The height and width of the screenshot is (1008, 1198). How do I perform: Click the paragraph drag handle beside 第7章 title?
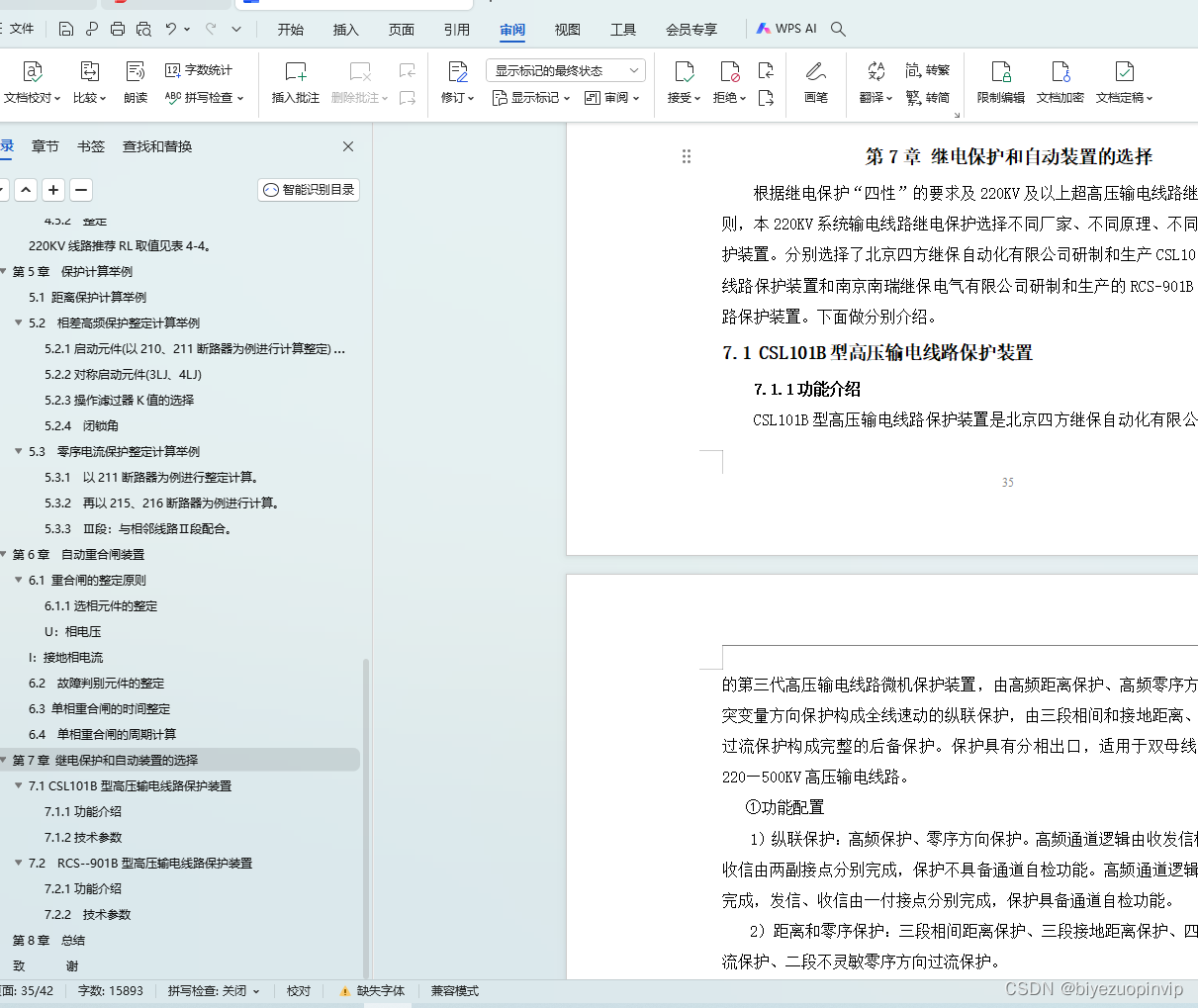coord(687,156)
